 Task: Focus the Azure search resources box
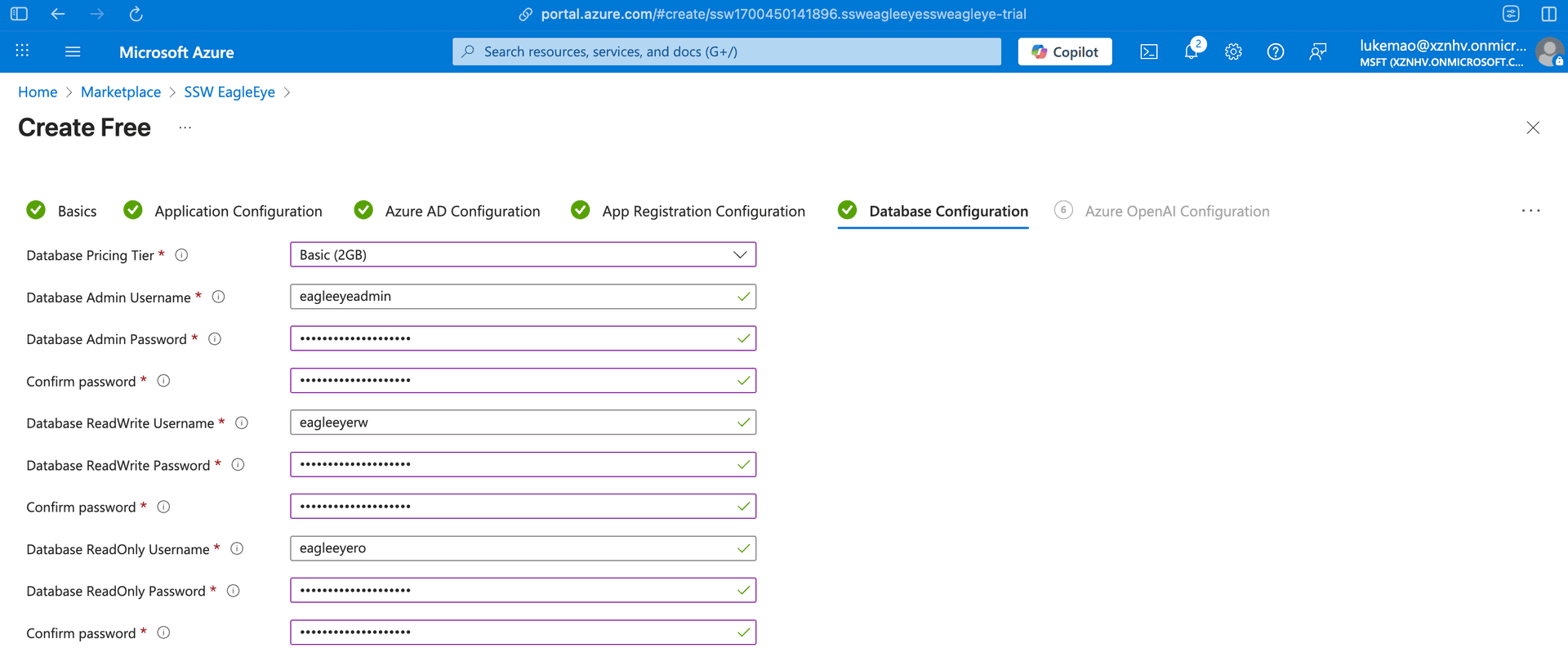click(727, 51)
